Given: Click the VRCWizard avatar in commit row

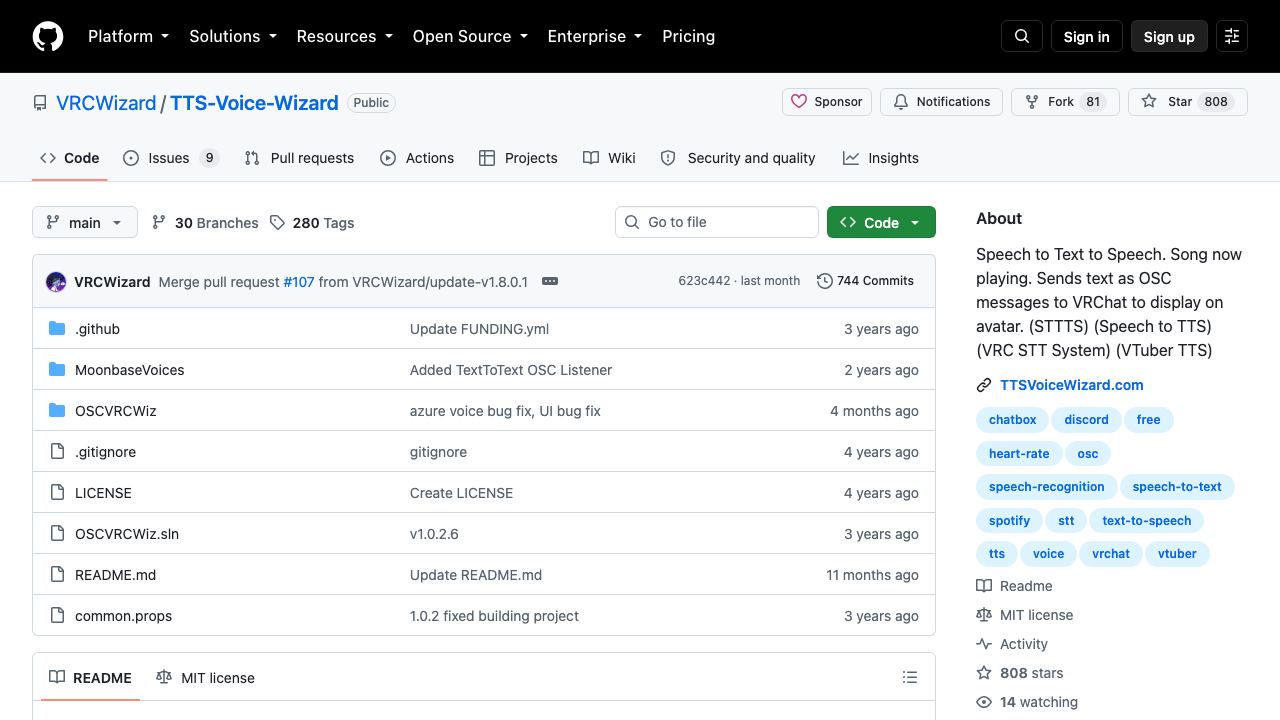Looking at the screenshot, I should pos(56,282).
